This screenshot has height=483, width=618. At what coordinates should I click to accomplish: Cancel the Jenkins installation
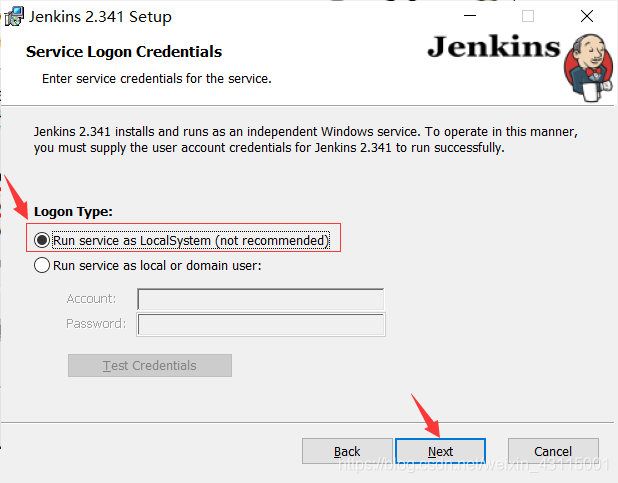[x=553, y=451]
